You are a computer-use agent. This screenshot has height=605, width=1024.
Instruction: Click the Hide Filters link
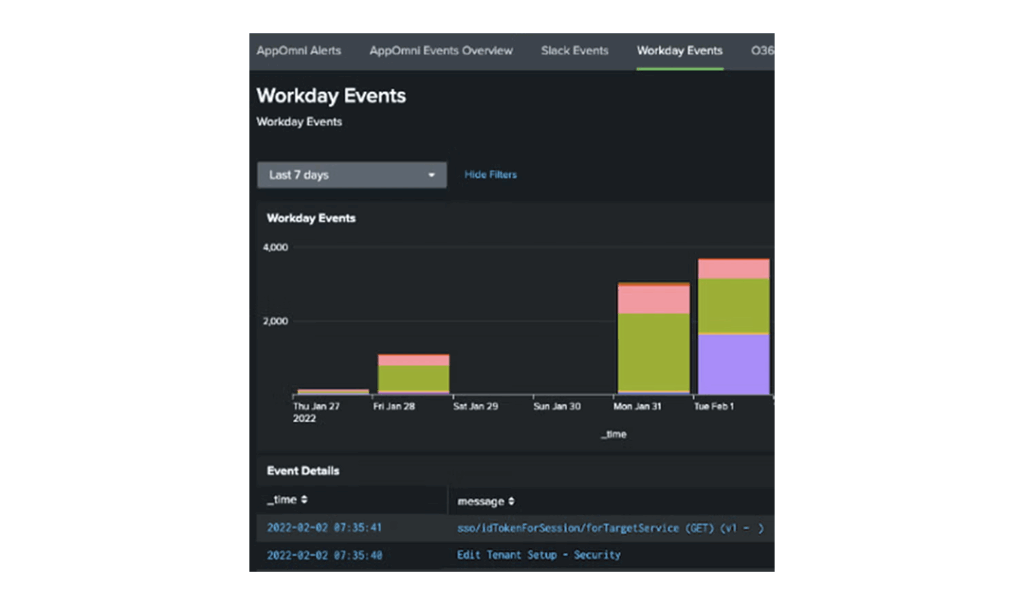(x=490, y=174)
